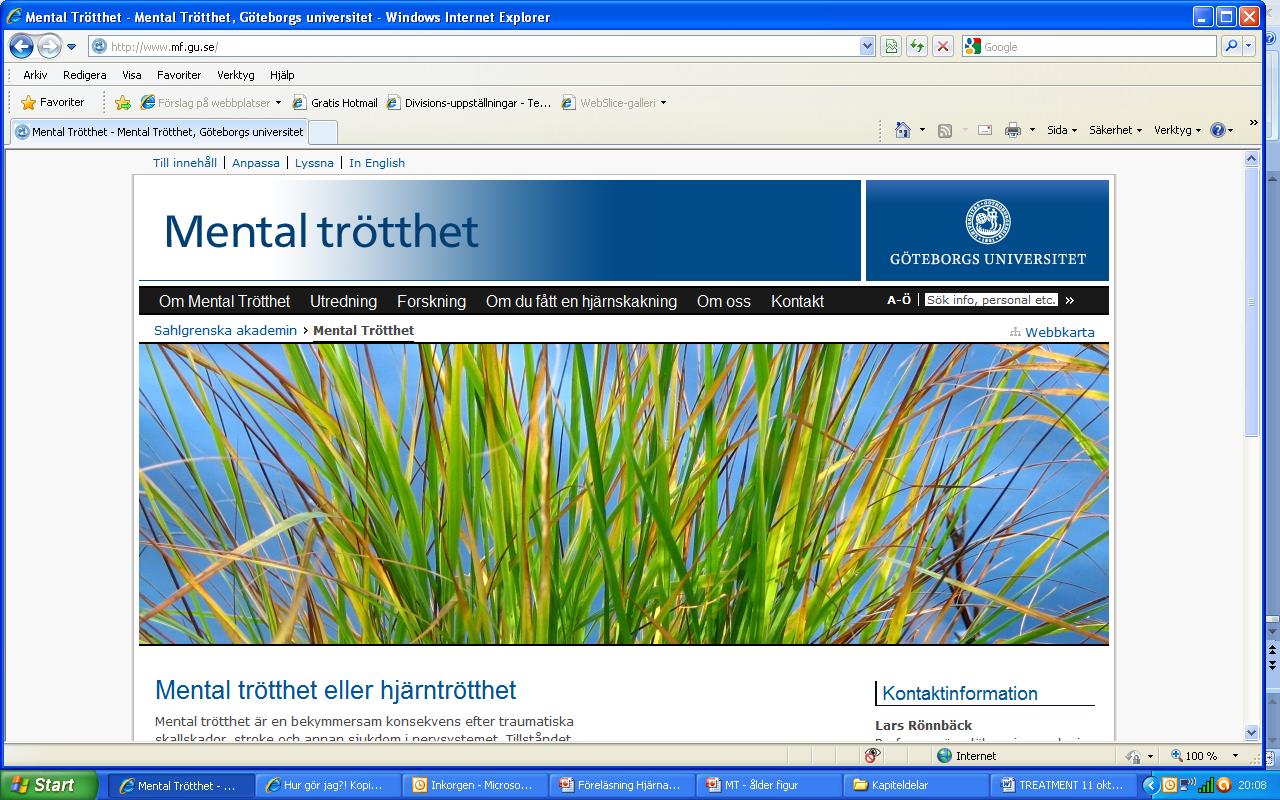Click the Print icon
1280x800 pixels.
(1013, 130)
